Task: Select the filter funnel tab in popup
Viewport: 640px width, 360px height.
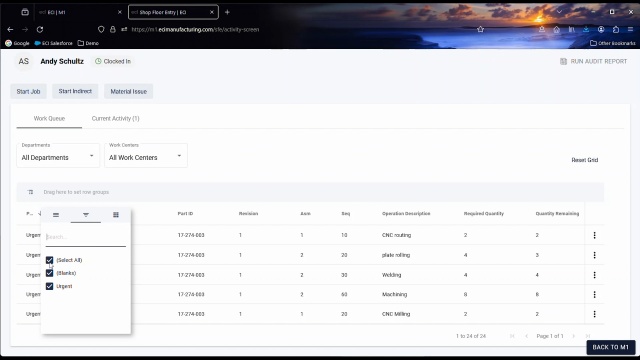Action: pyautogui.click(x=86, y=215)
